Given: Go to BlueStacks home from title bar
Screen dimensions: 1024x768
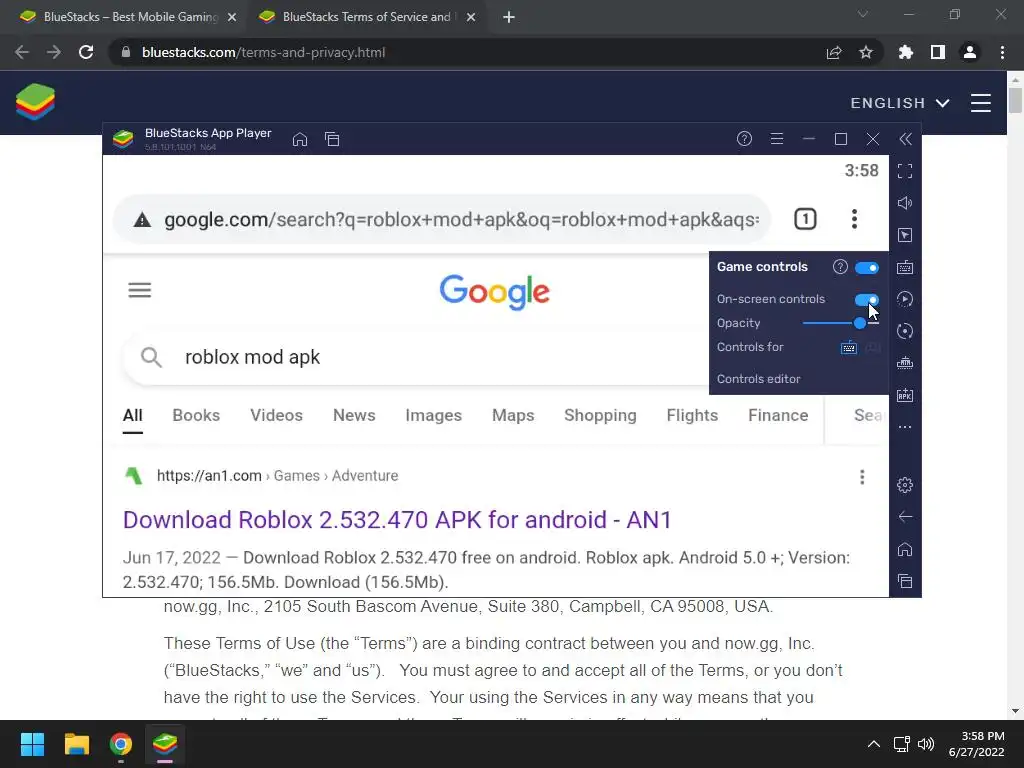Looking at the screenshot, I should pos(300,139).
